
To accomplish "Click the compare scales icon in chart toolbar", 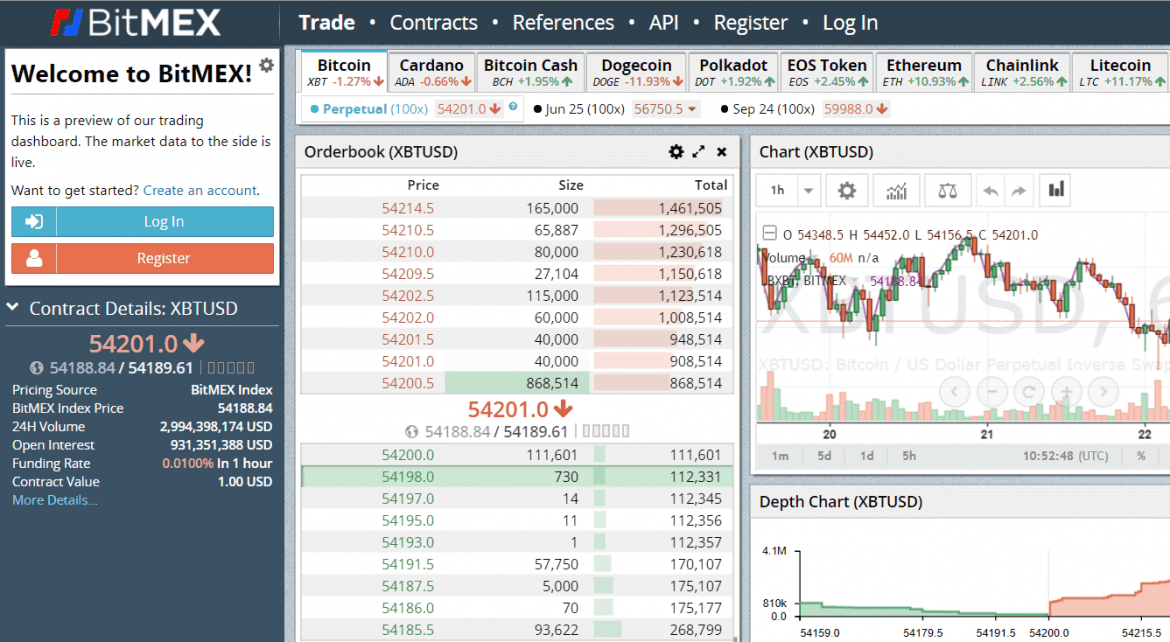I will 947,190.
